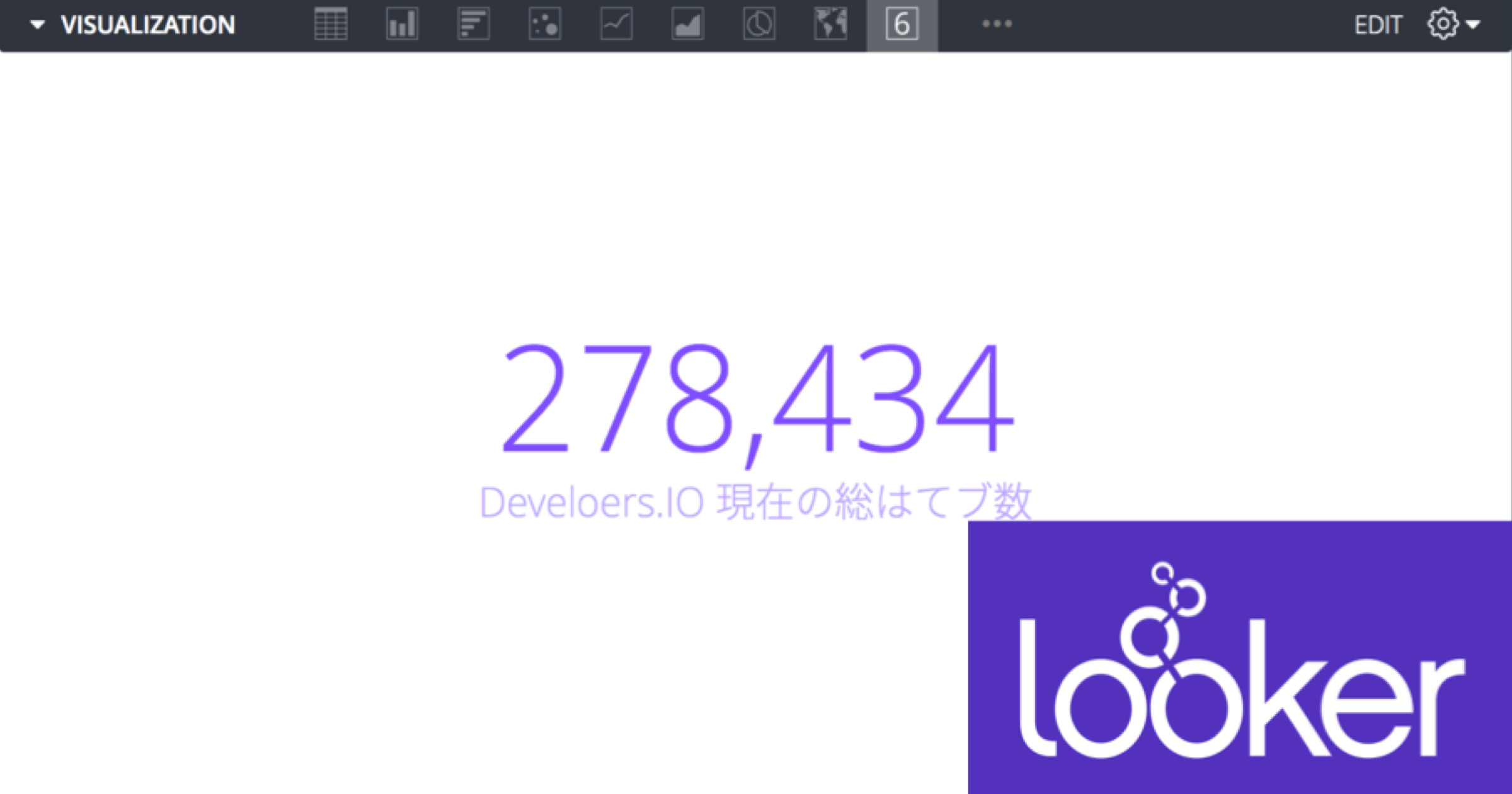The width and height of the screenshot is (1512, 794).
Task: Select the Map visualization icon
Action: tap(830, 25)
